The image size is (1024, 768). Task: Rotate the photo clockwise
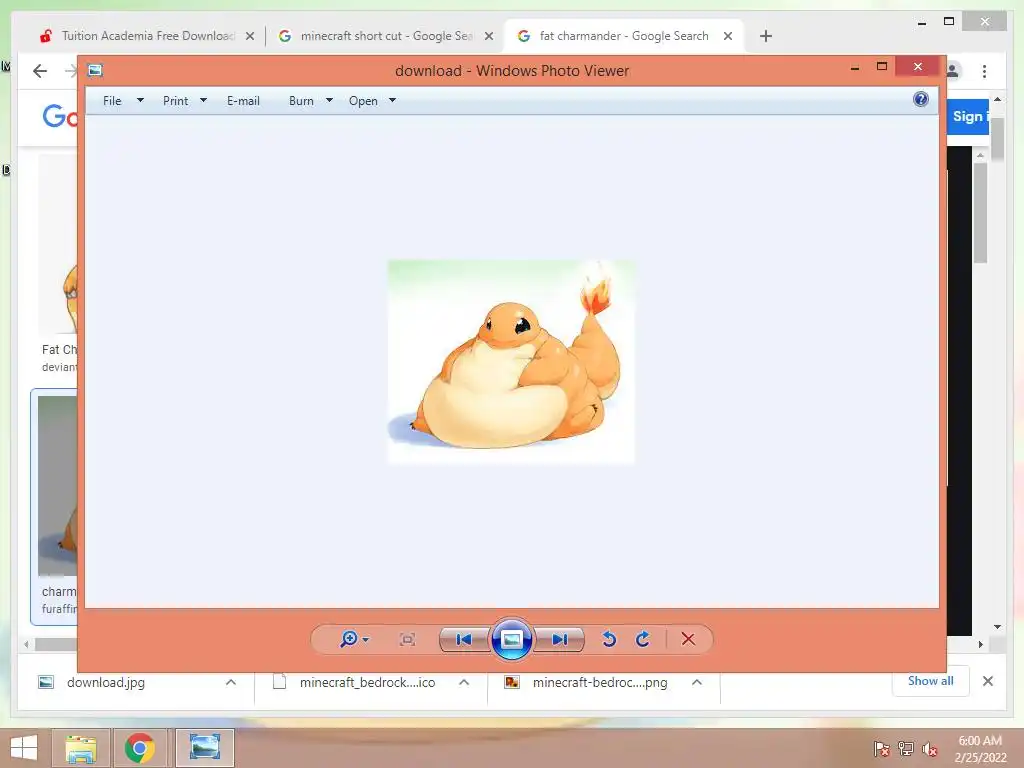(643, 639)
